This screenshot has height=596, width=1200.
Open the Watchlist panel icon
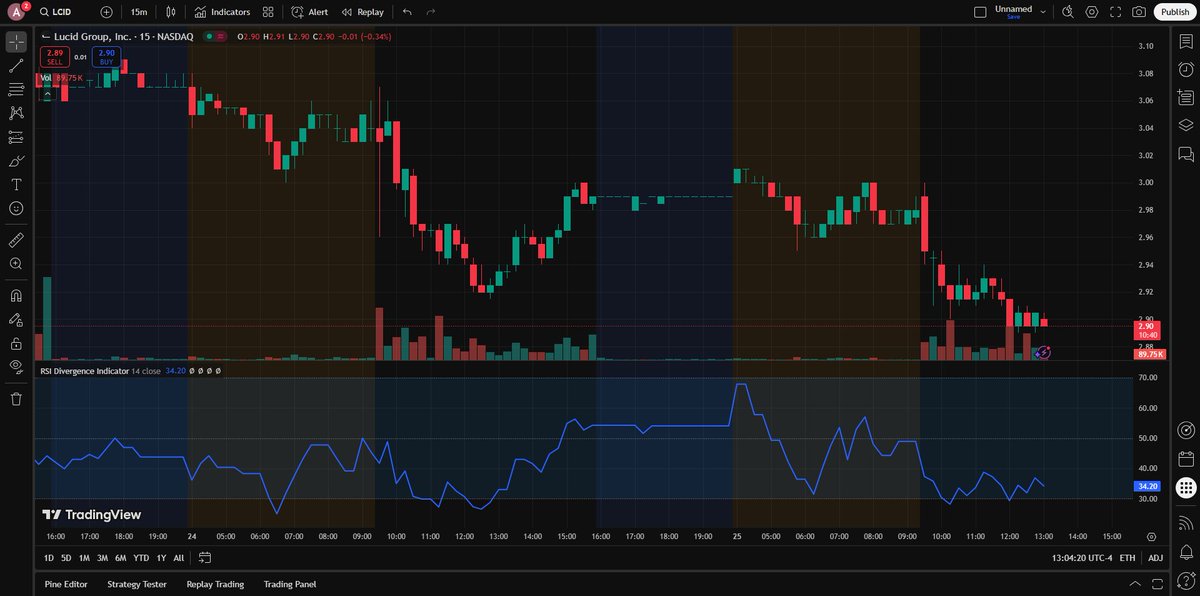[x=1186, y=42]
